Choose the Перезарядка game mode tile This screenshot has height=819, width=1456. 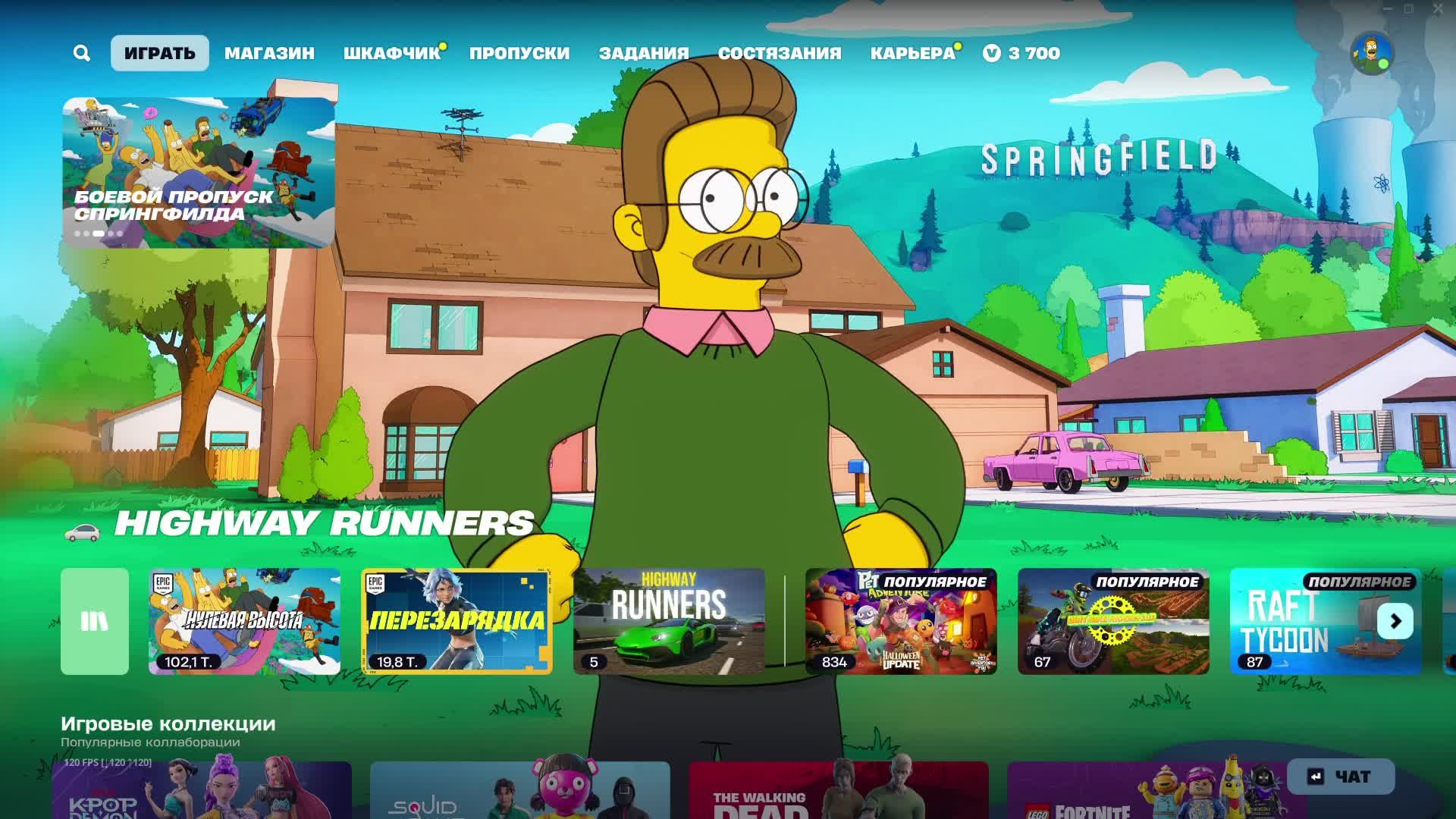pyautogui.click(x=457, y=621)
